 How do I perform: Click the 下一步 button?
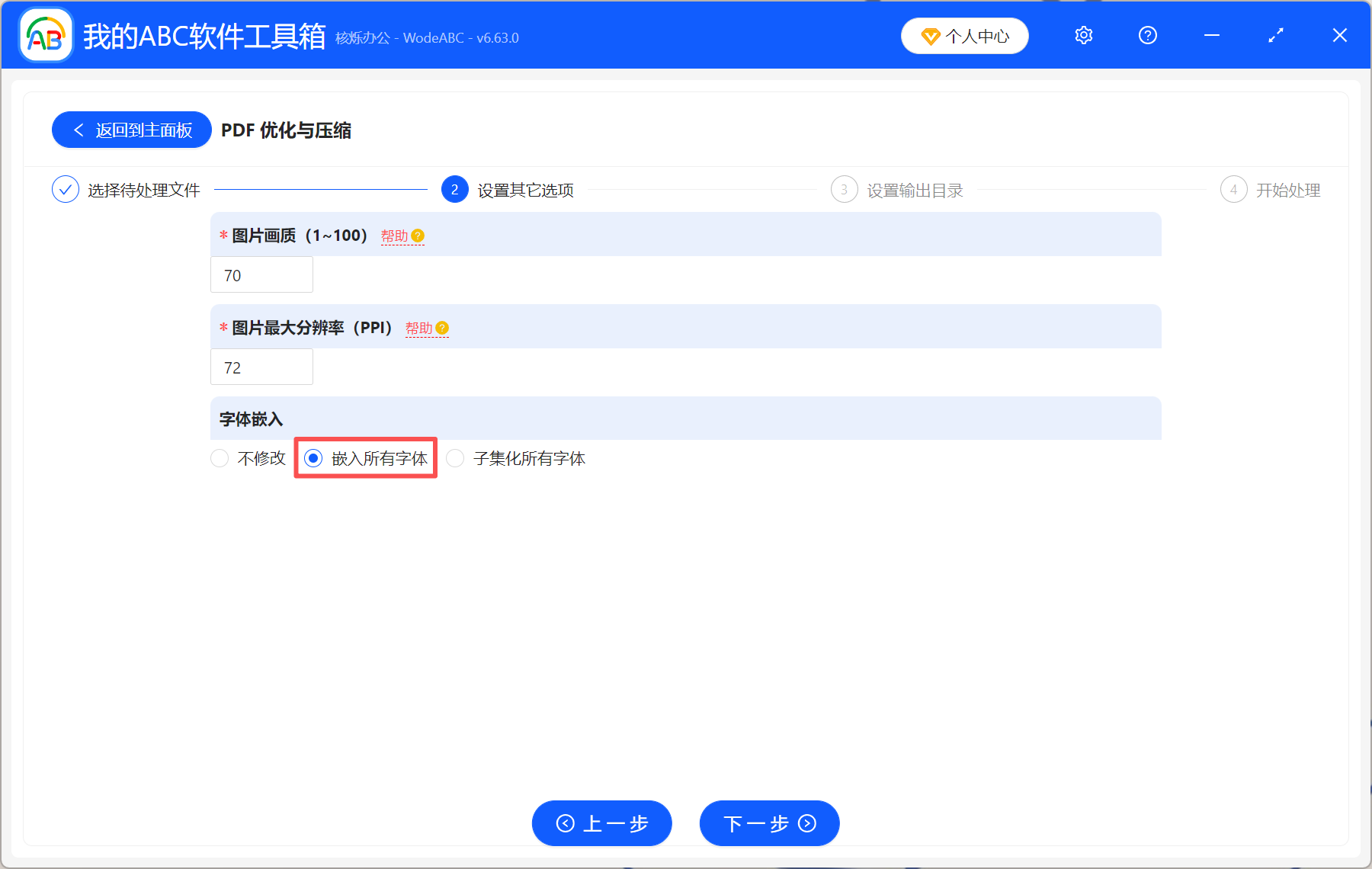click(768, 823)
